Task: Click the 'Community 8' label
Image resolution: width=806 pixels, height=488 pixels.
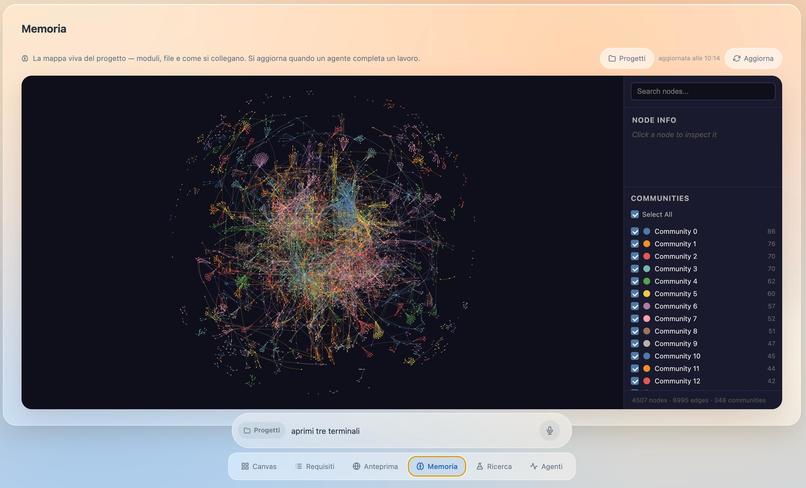Action: tap(675, 331)
